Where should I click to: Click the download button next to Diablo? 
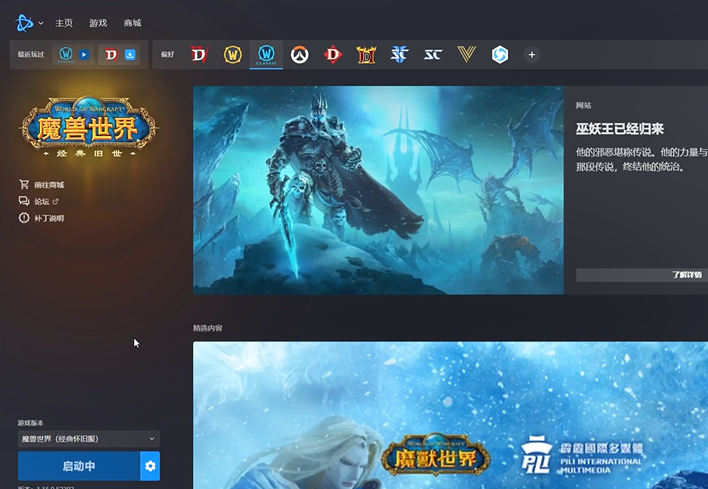[x=130, y=55]
